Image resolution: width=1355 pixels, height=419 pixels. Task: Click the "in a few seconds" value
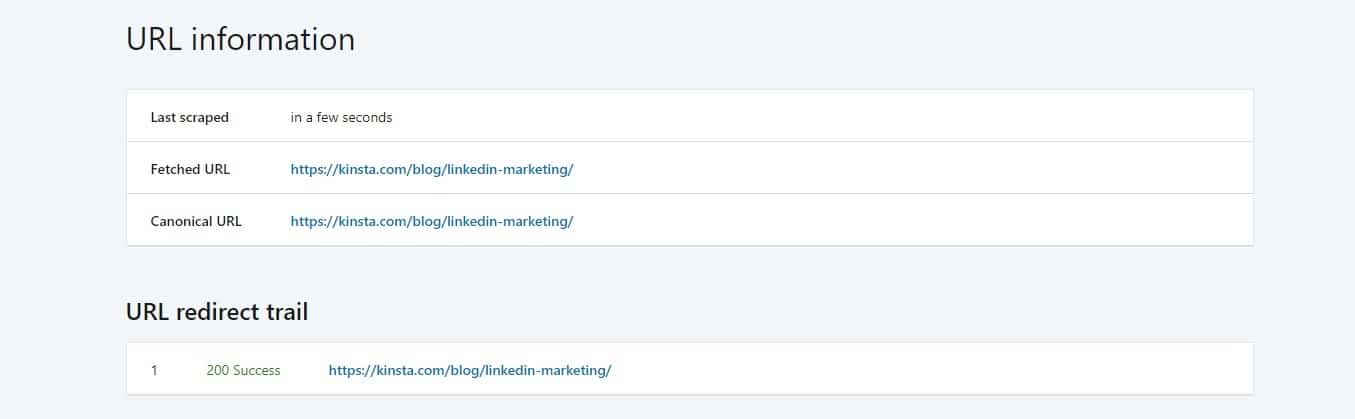(x=341, y=117)
